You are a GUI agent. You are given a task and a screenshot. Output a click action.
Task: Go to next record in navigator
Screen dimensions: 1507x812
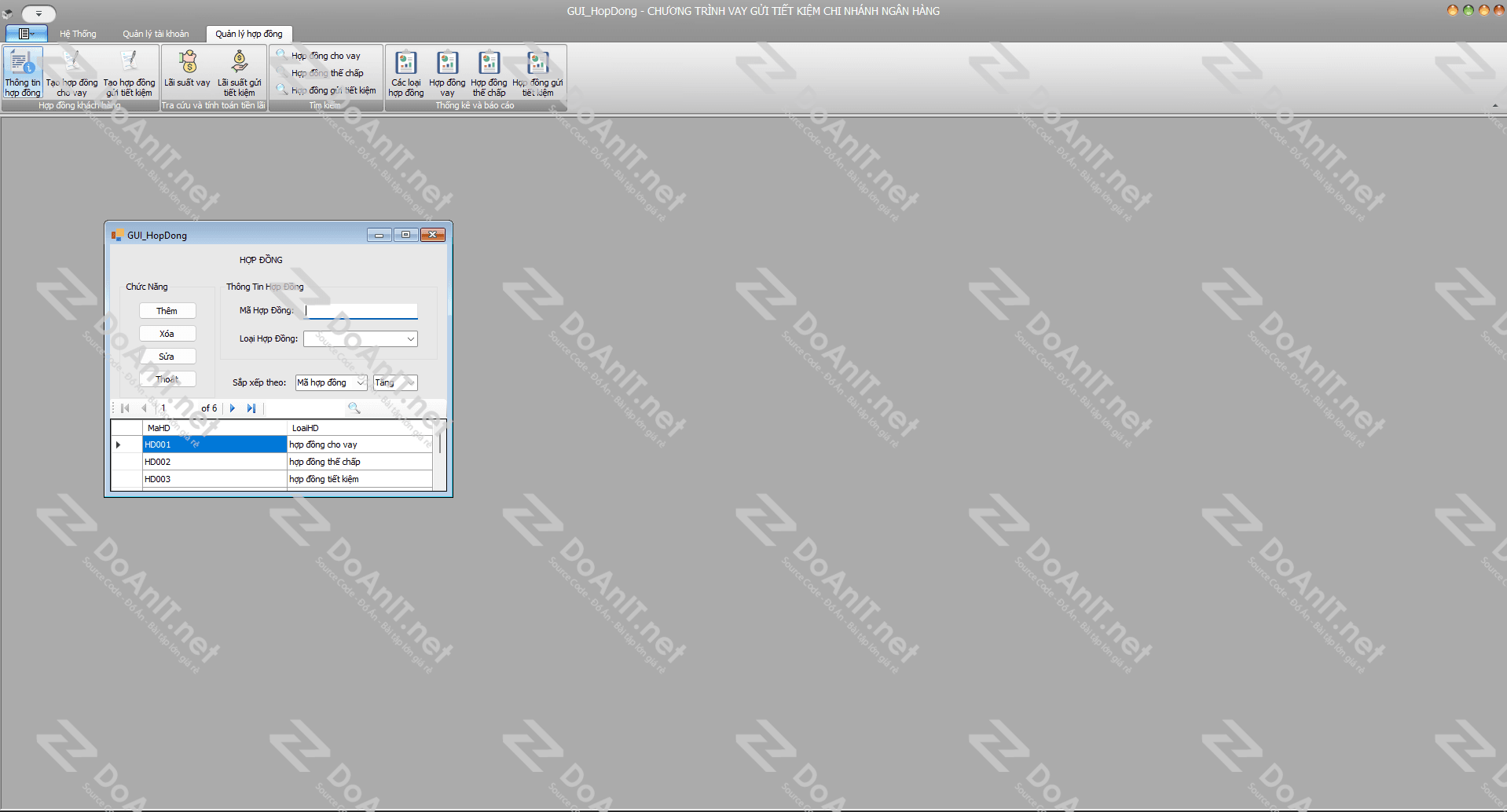click(233, 408)
